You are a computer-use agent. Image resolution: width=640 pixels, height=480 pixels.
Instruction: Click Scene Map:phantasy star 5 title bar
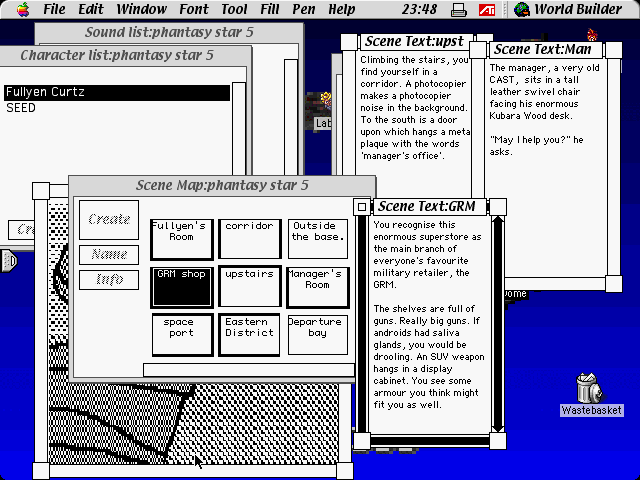pyautogui.click(x=222, y=185)
